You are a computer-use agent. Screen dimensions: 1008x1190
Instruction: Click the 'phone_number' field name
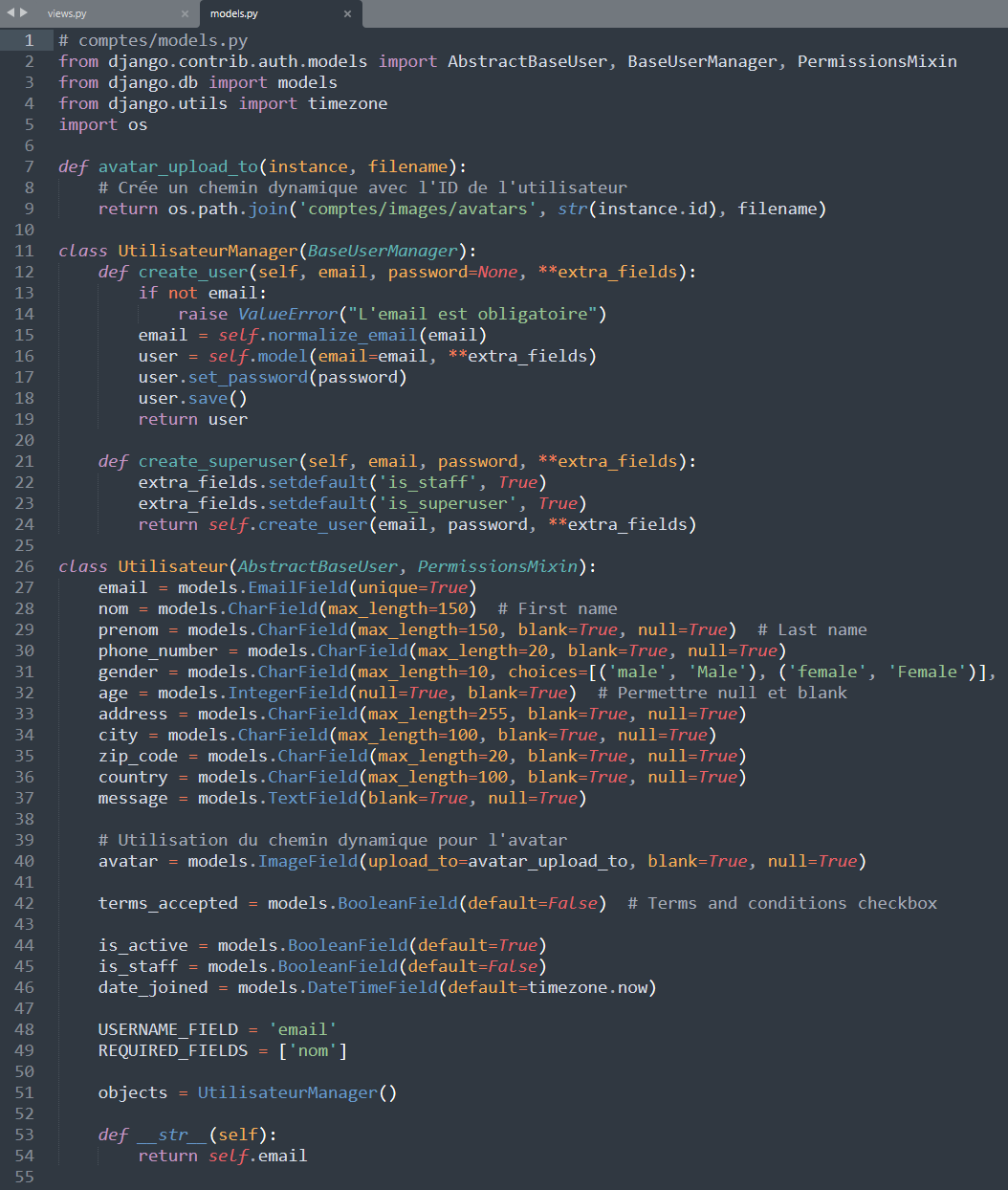[x=158, y=650]
